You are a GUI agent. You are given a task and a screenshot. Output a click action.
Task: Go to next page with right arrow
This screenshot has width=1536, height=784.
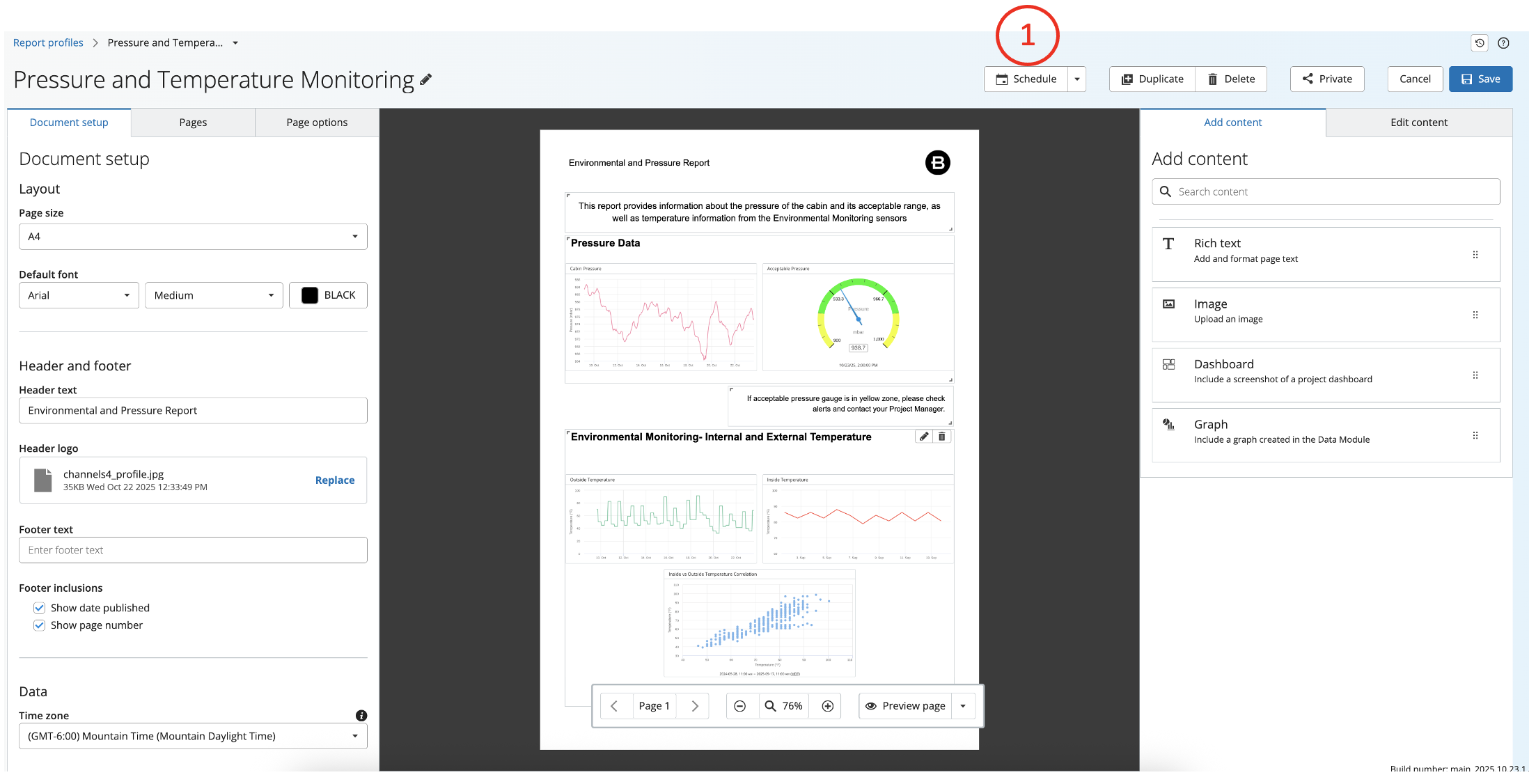point(694,706)
